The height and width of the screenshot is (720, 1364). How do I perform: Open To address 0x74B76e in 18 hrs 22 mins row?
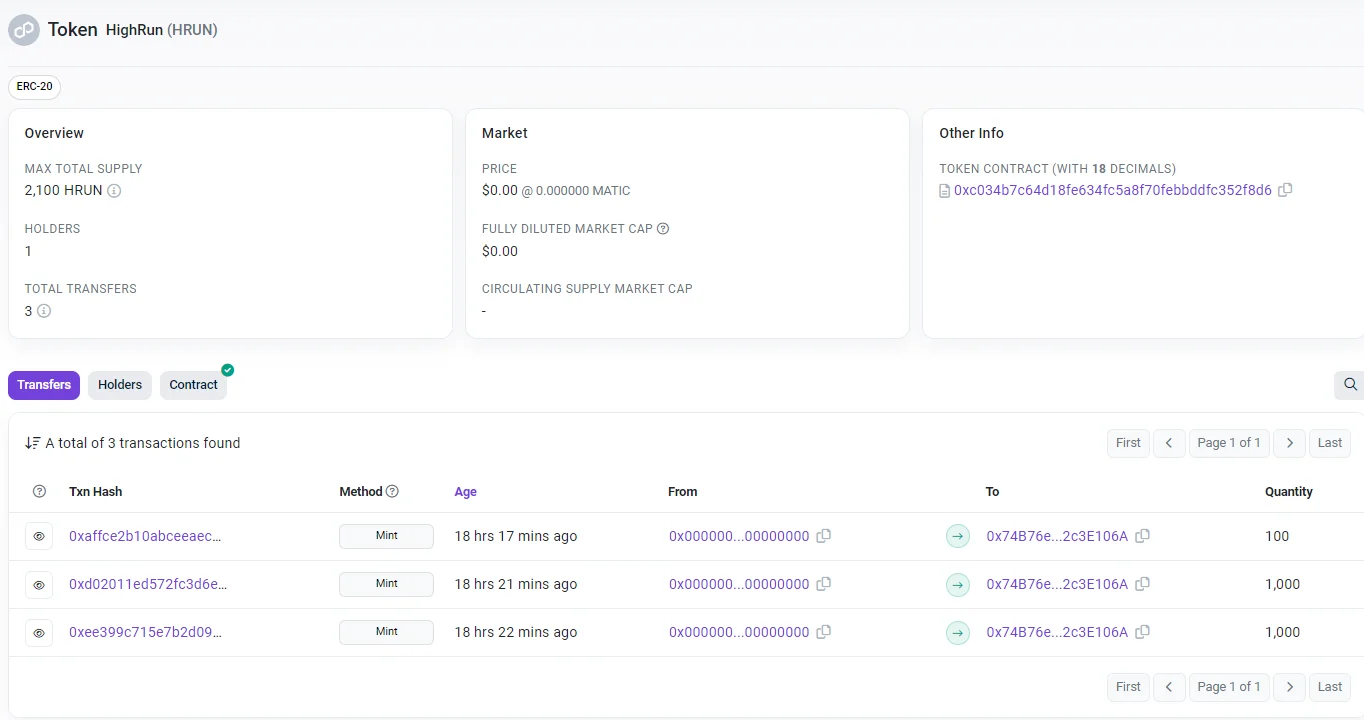[1057, 632]
